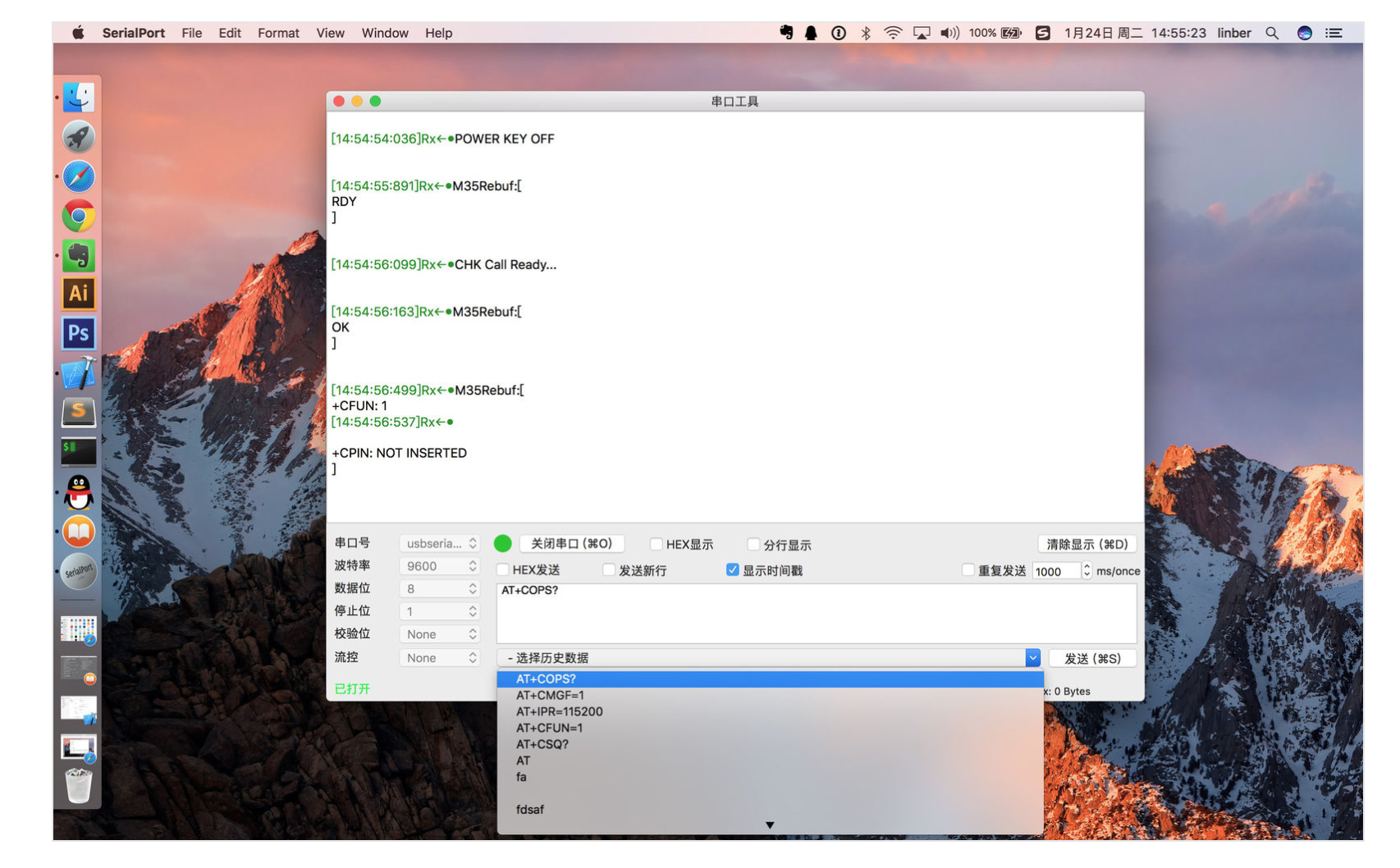Click the ms/once interval stepper arrows
This screenshot has height=868, width=1400.
(1087, 570)
